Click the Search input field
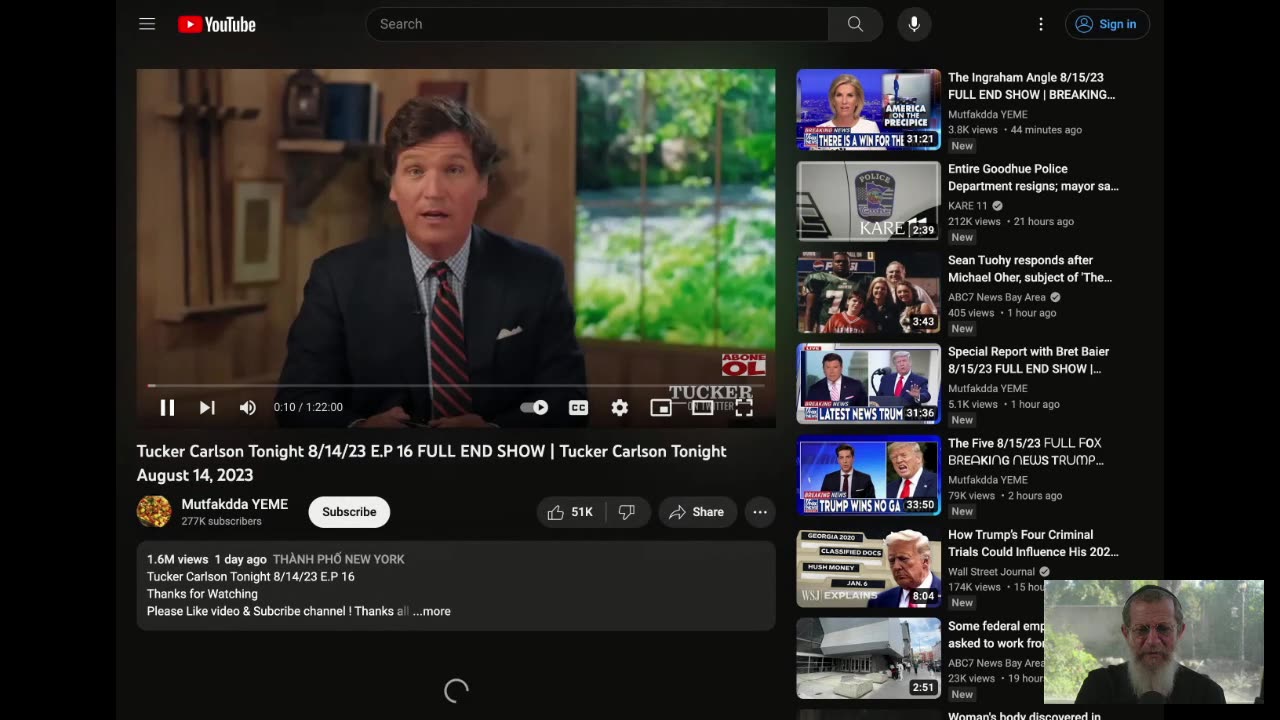This screenshot has width=1280, height=720. 597,24
